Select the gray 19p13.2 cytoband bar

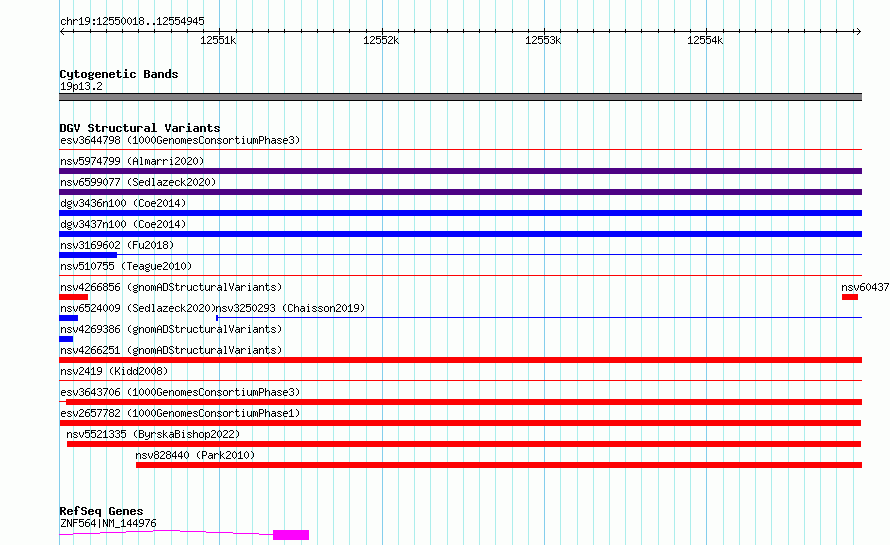460,97
